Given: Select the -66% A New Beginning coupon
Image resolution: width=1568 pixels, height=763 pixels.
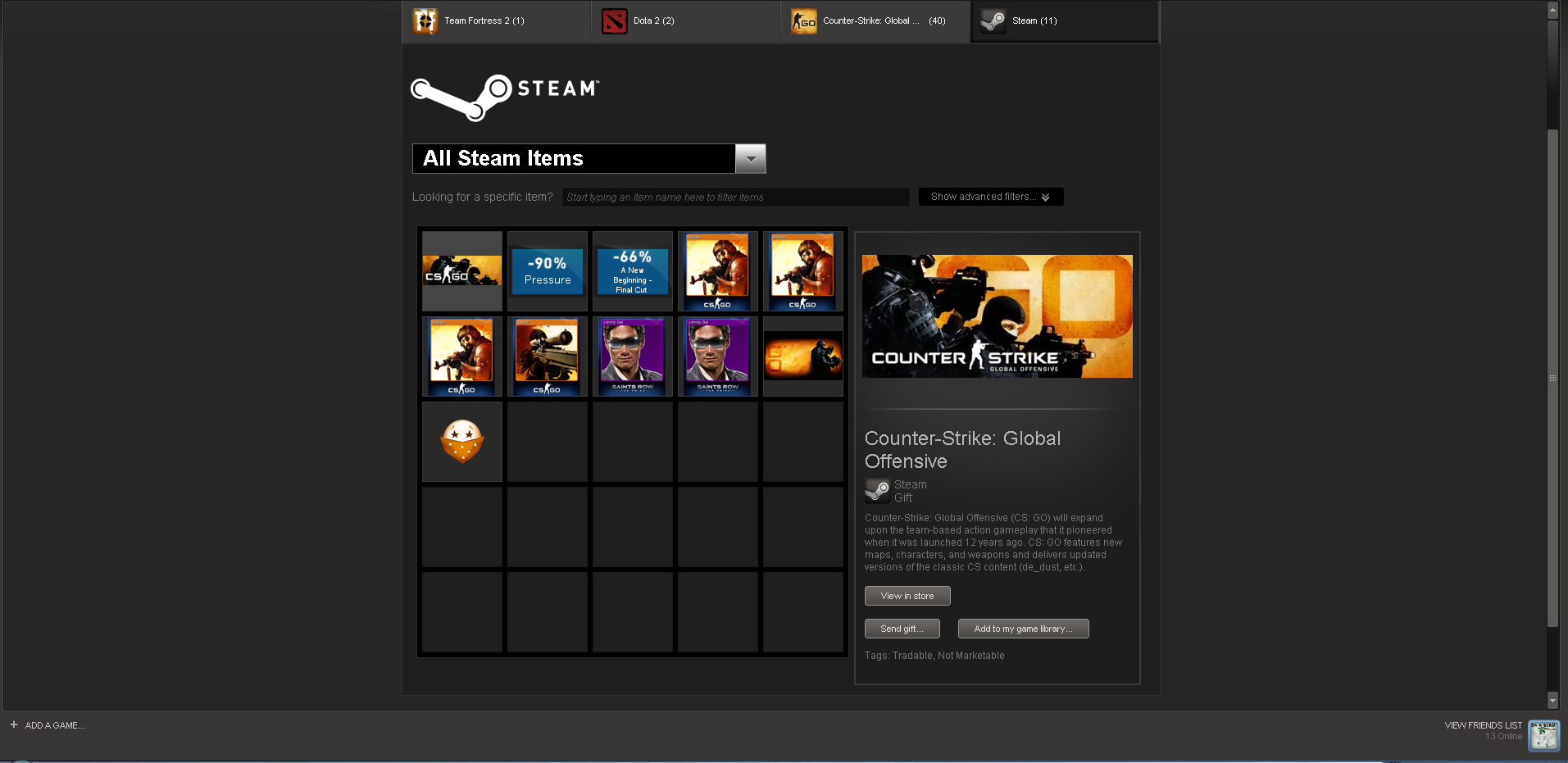Looking at the screenshot, I should pyautogui.click(x=633, y=271).
